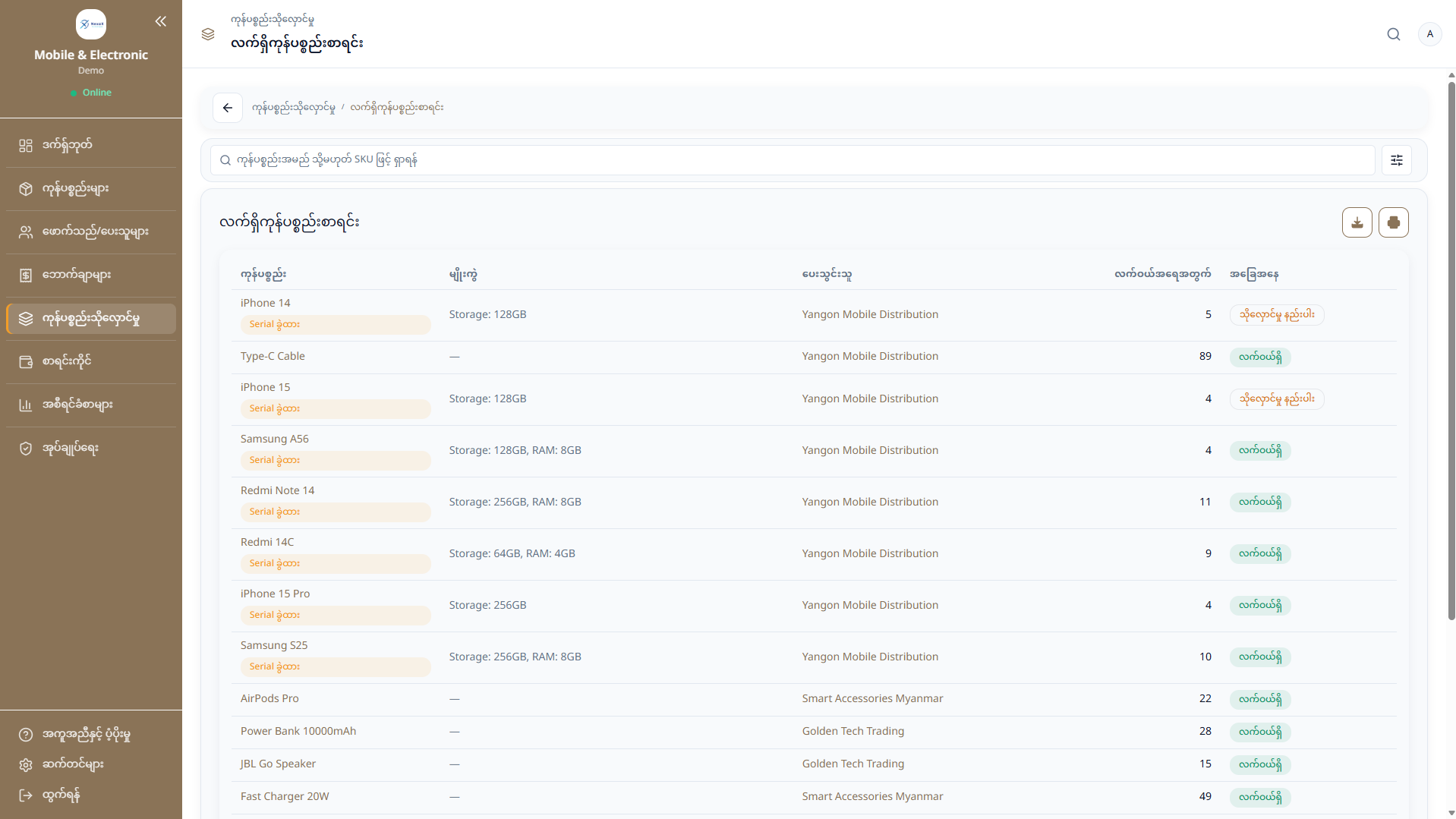Click the products box icon in sidebar

(x=26, y=188)
